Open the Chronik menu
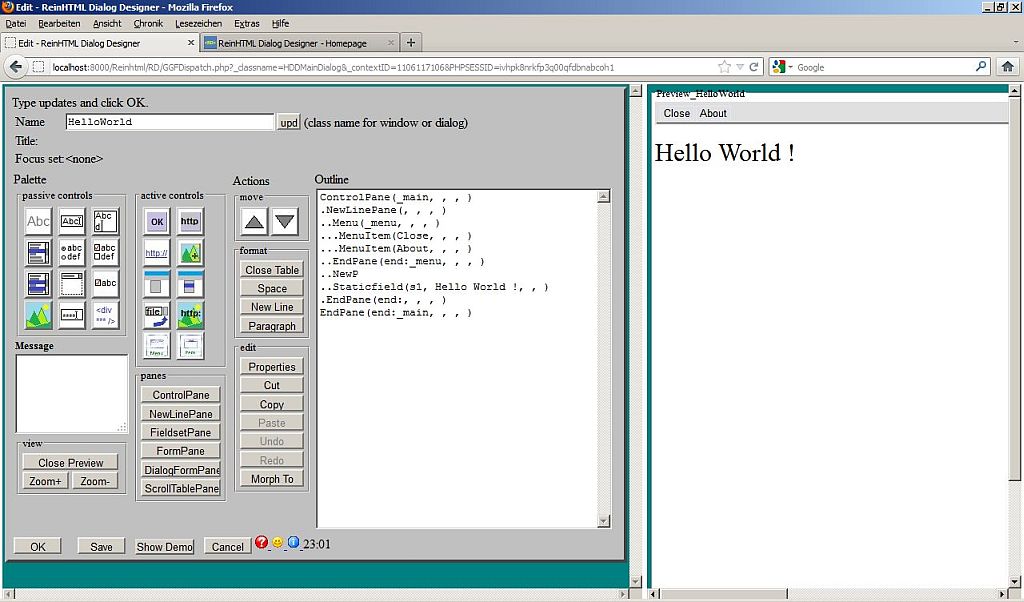The image size is (1024, 602). pyautogui.click(x=148, y=23)
